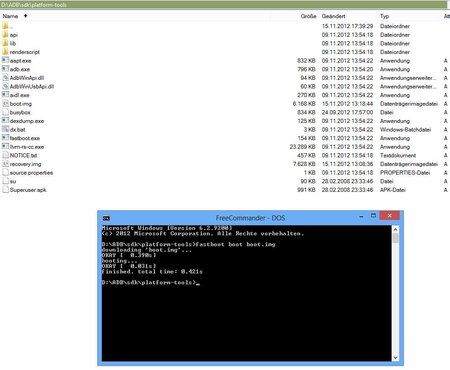
Task: Click the NOTICE.txt file icon
Action: [x=5, y=155]
